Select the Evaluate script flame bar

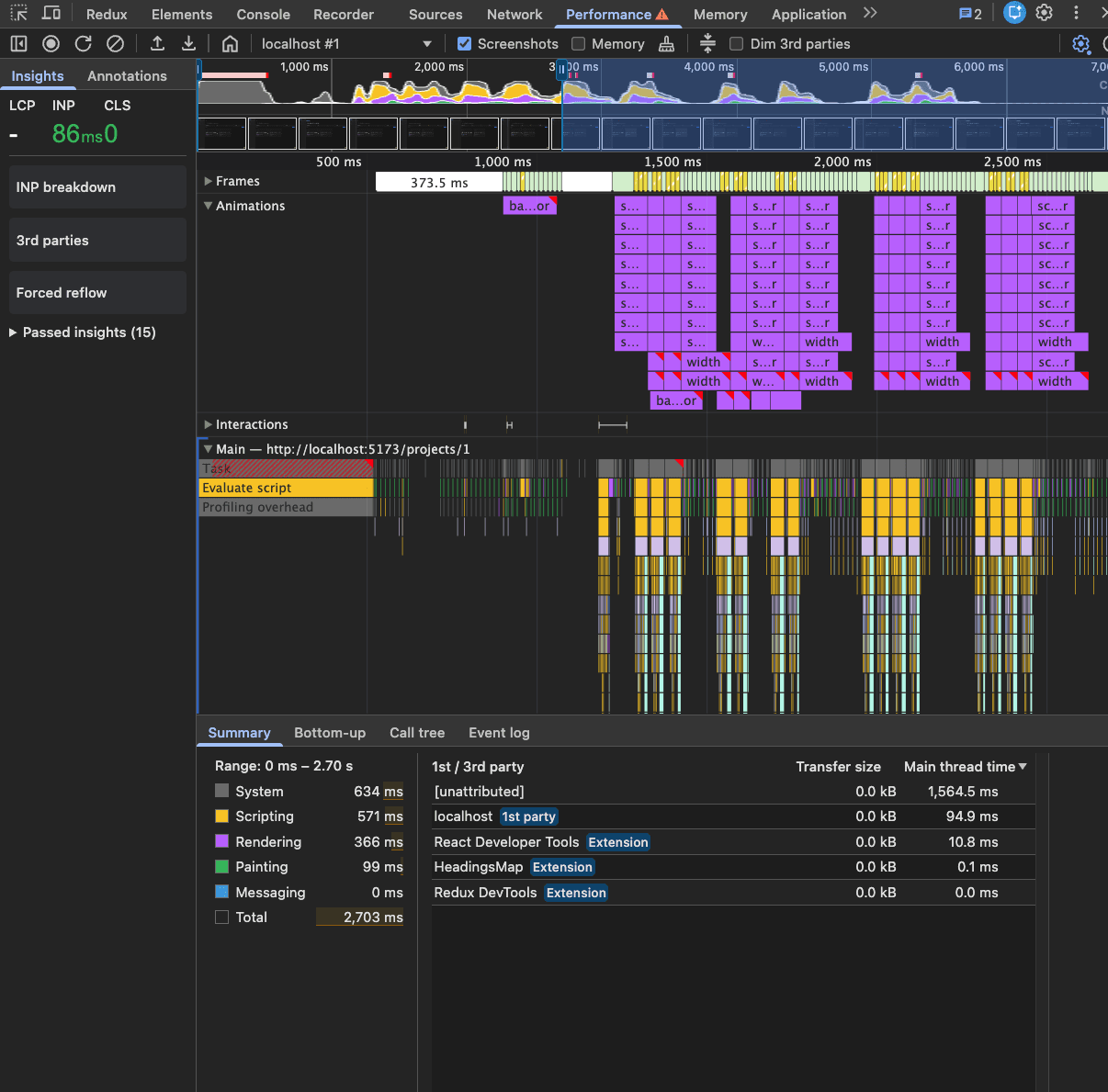pos(285,488)
